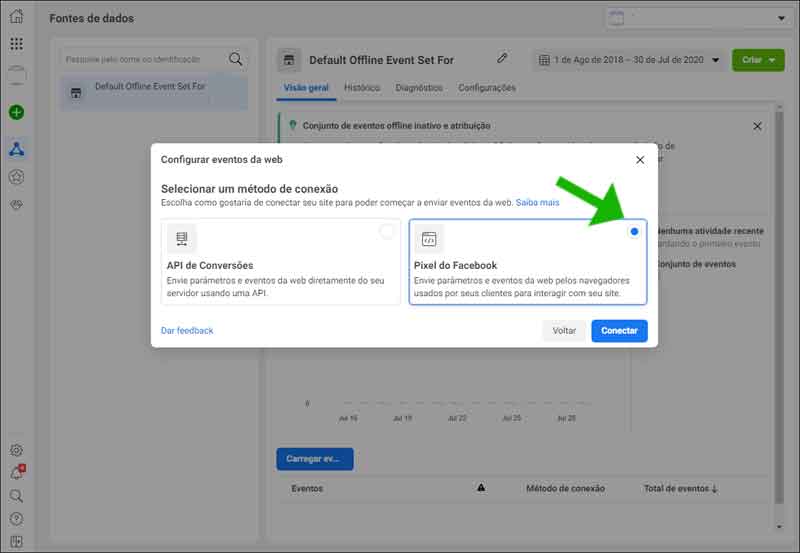The height and width of the screenshot is (553, 800).
Task: Expand the top-right account dropdown arrow
Action: click(x=781, y=18)
